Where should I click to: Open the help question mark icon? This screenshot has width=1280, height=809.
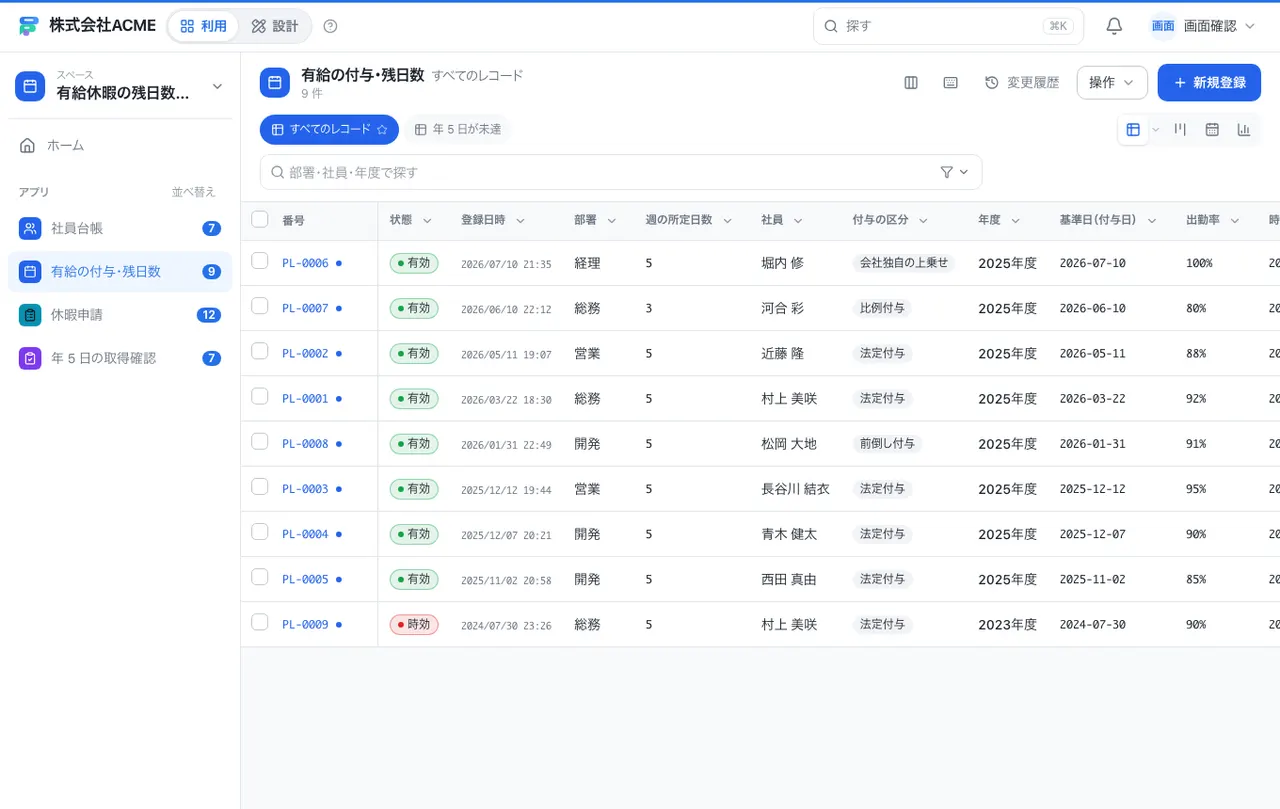coord(331,26)
